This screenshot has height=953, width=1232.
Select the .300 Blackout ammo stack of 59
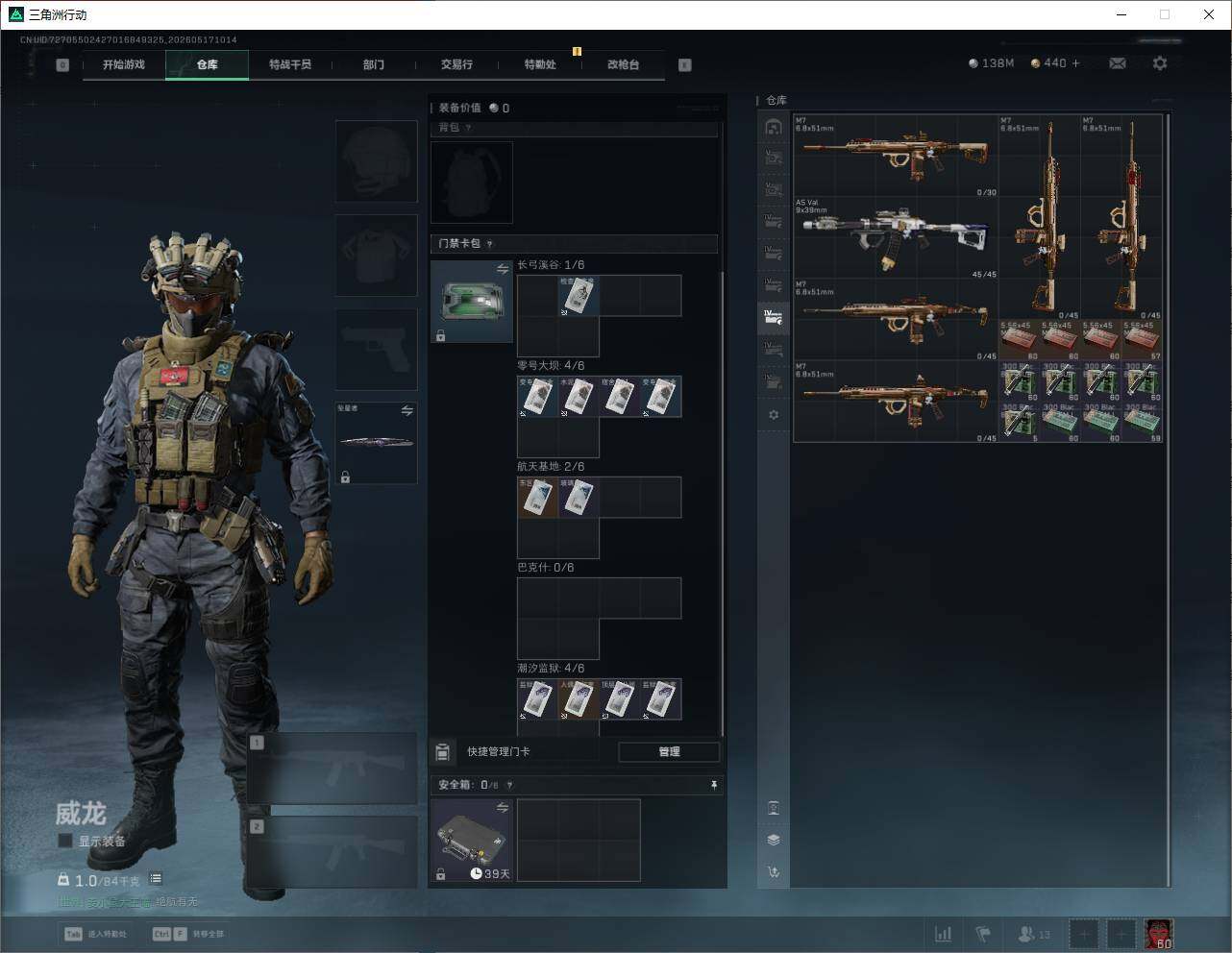(x=1142, y=423)
